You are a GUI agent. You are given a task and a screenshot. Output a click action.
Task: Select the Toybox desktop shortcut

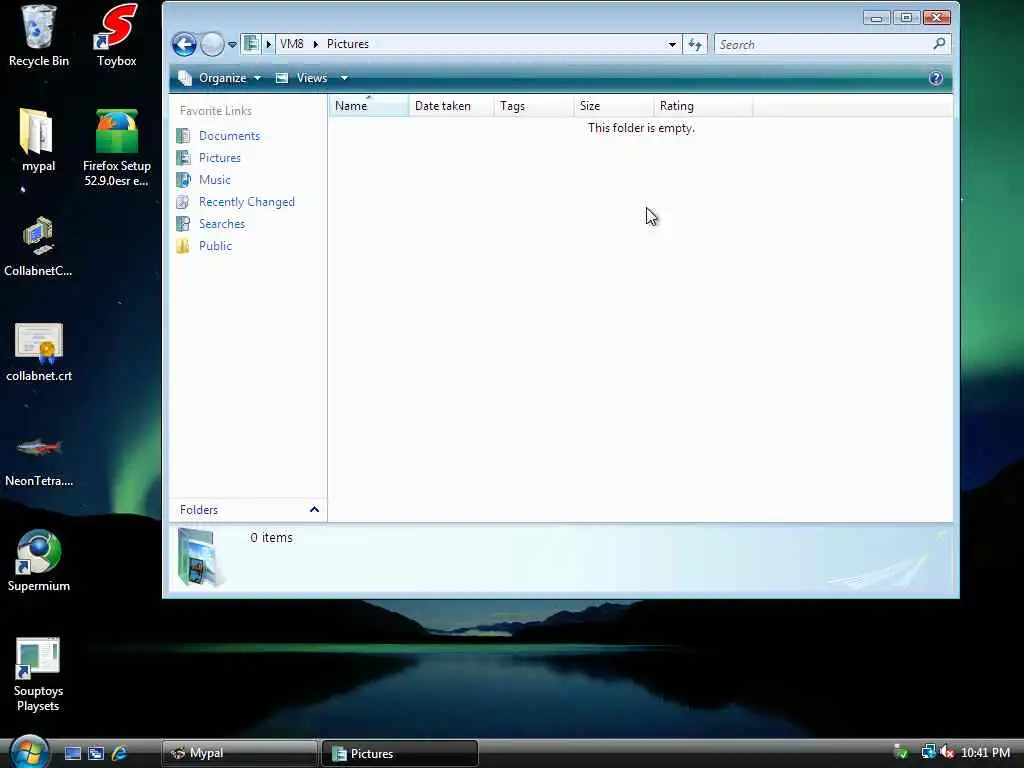[116, 36]
